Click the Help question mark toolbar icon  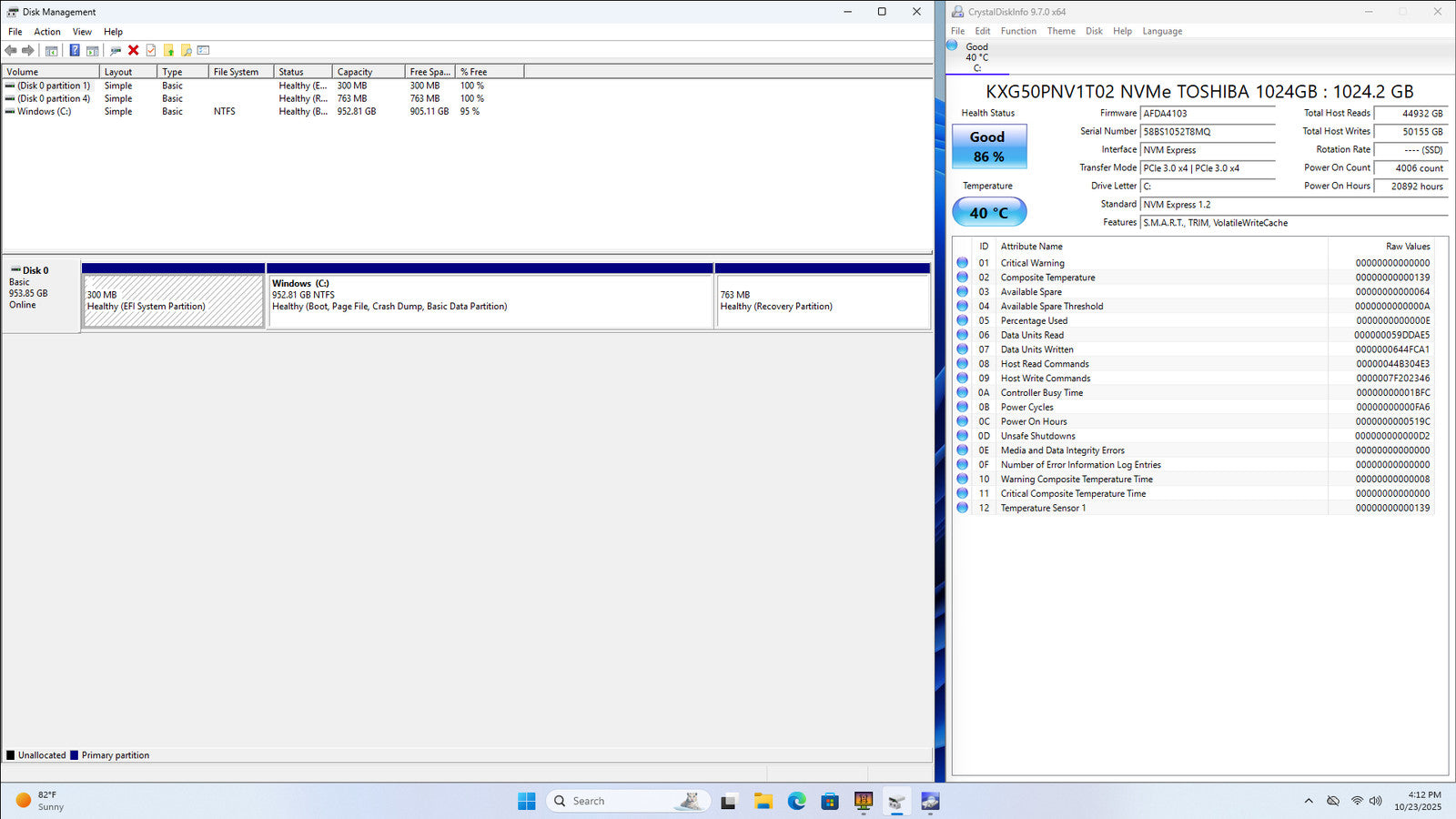click(75, 51)
